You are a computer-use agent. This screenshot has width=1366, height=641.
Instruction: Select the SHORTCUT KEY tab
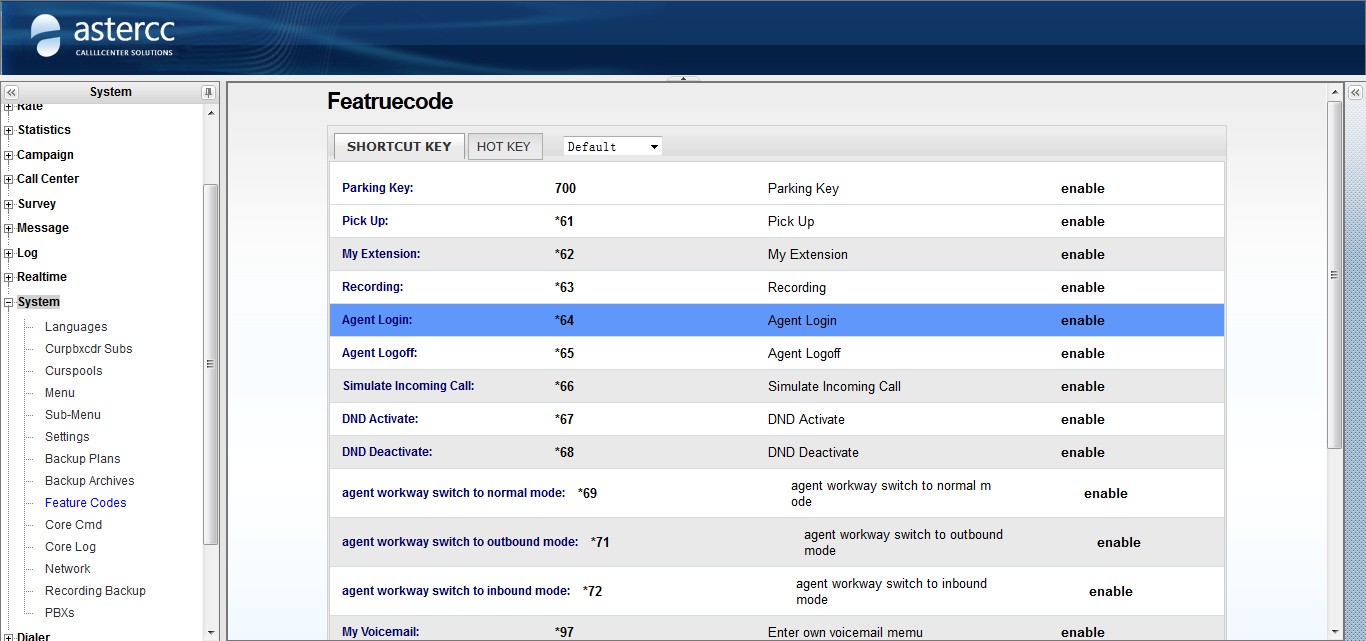(399, 147)
